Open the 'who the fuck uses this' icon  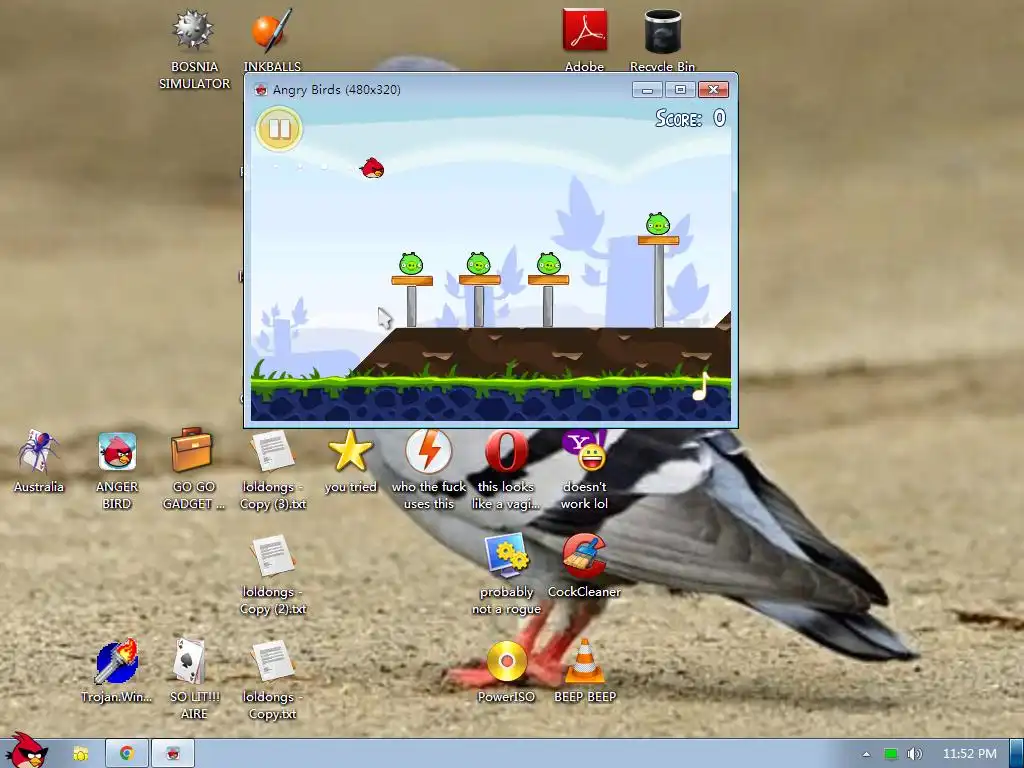[429, 470]
